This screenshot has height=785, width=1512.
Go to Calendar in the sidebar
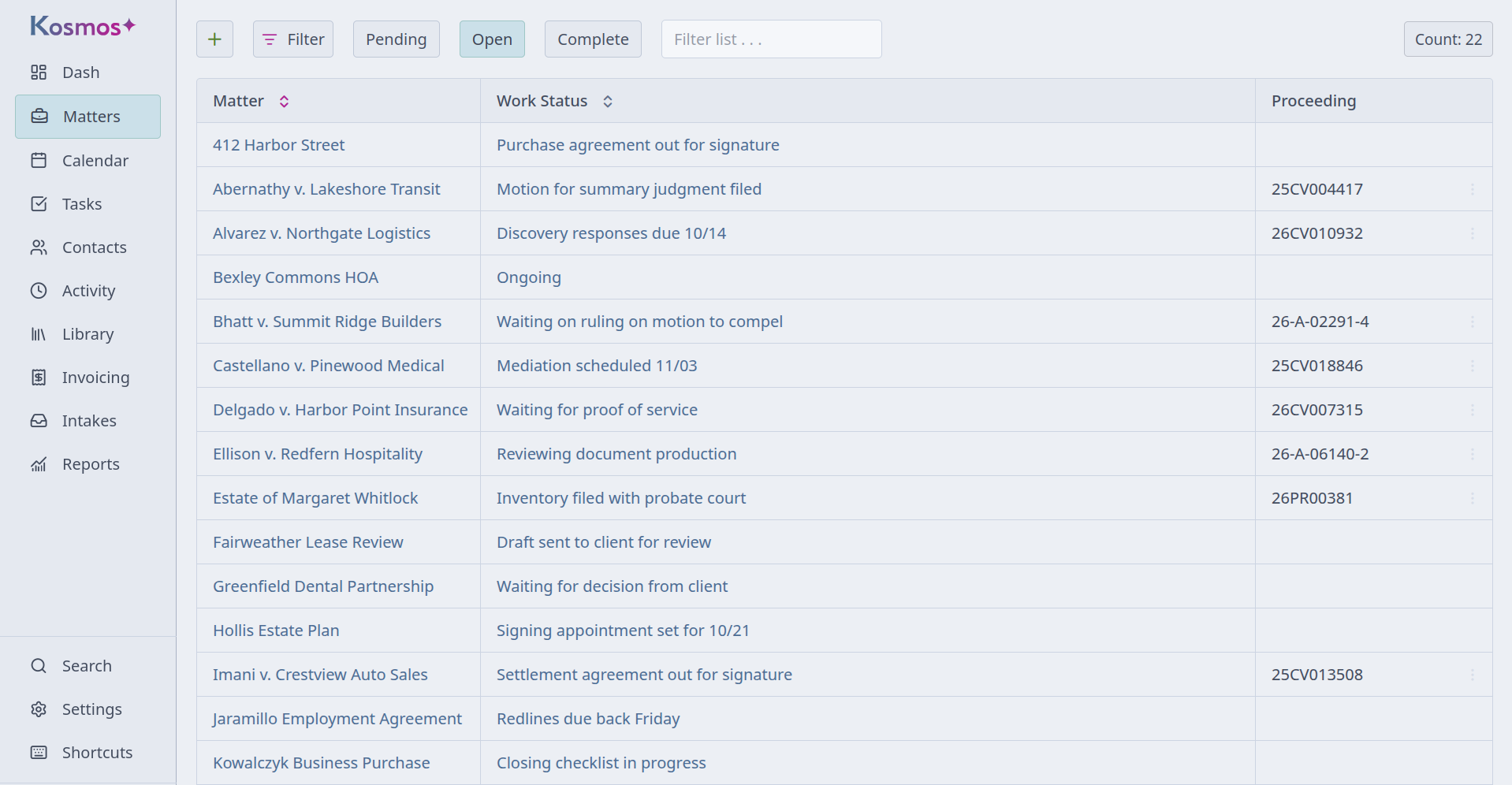click(x=88, y=161)
